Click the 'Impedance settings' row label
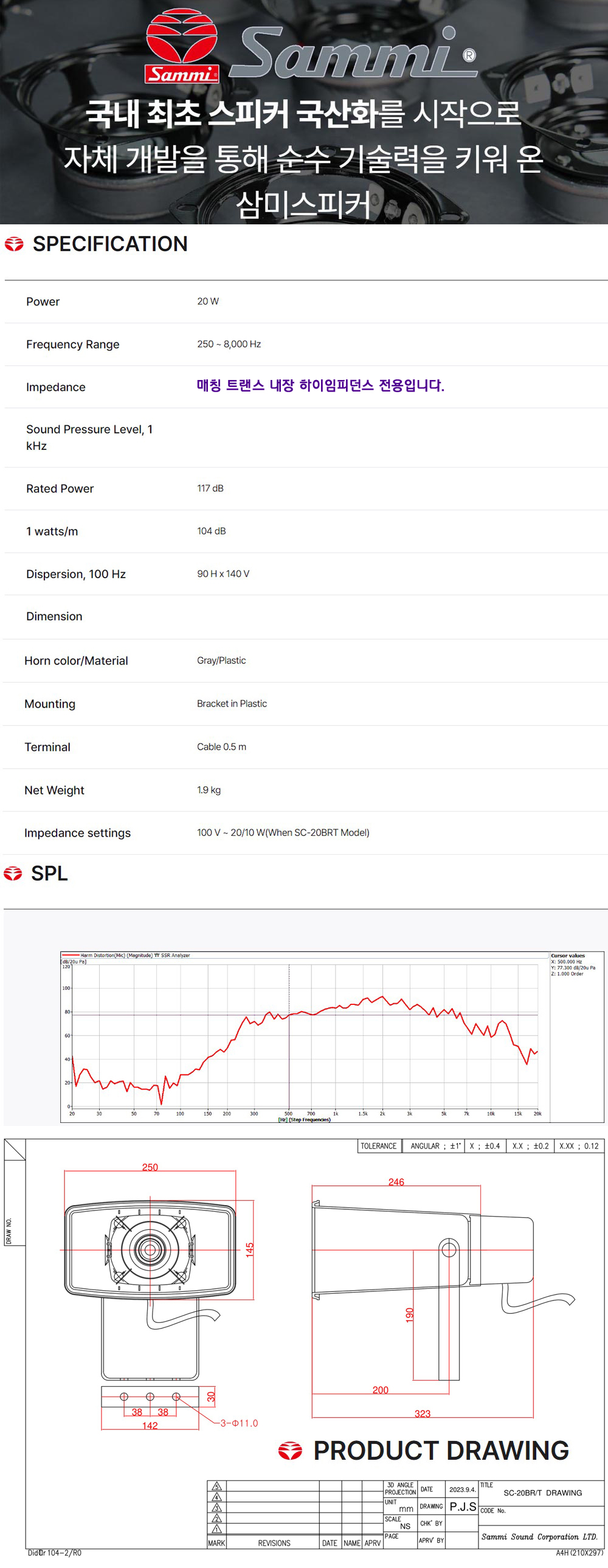Image resolution: width=608 pixels, height=1568 pixels. click(77, 834)
